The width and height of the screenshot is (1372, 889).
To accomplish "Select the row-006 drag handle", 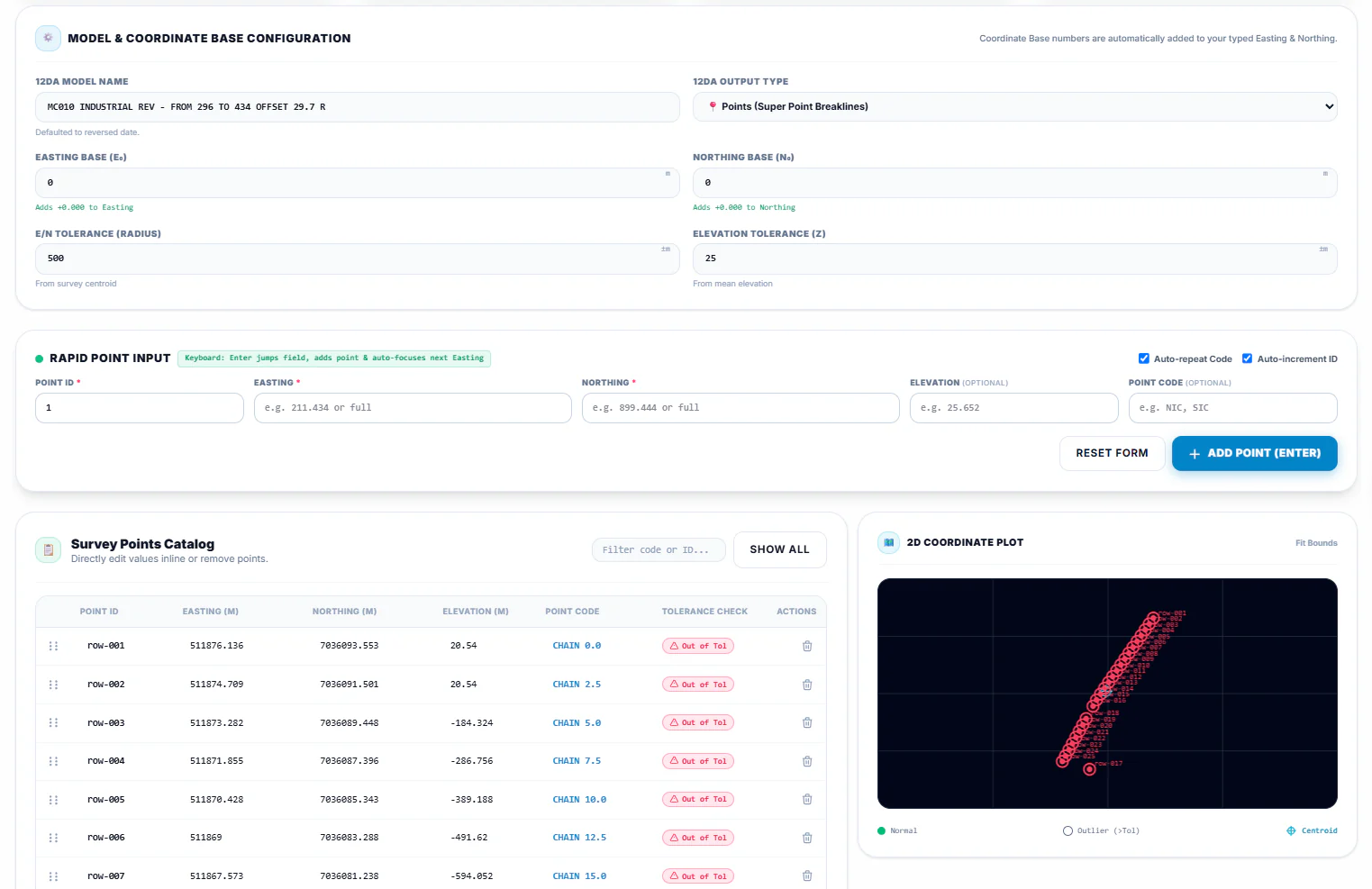I will tap(53, 838).
